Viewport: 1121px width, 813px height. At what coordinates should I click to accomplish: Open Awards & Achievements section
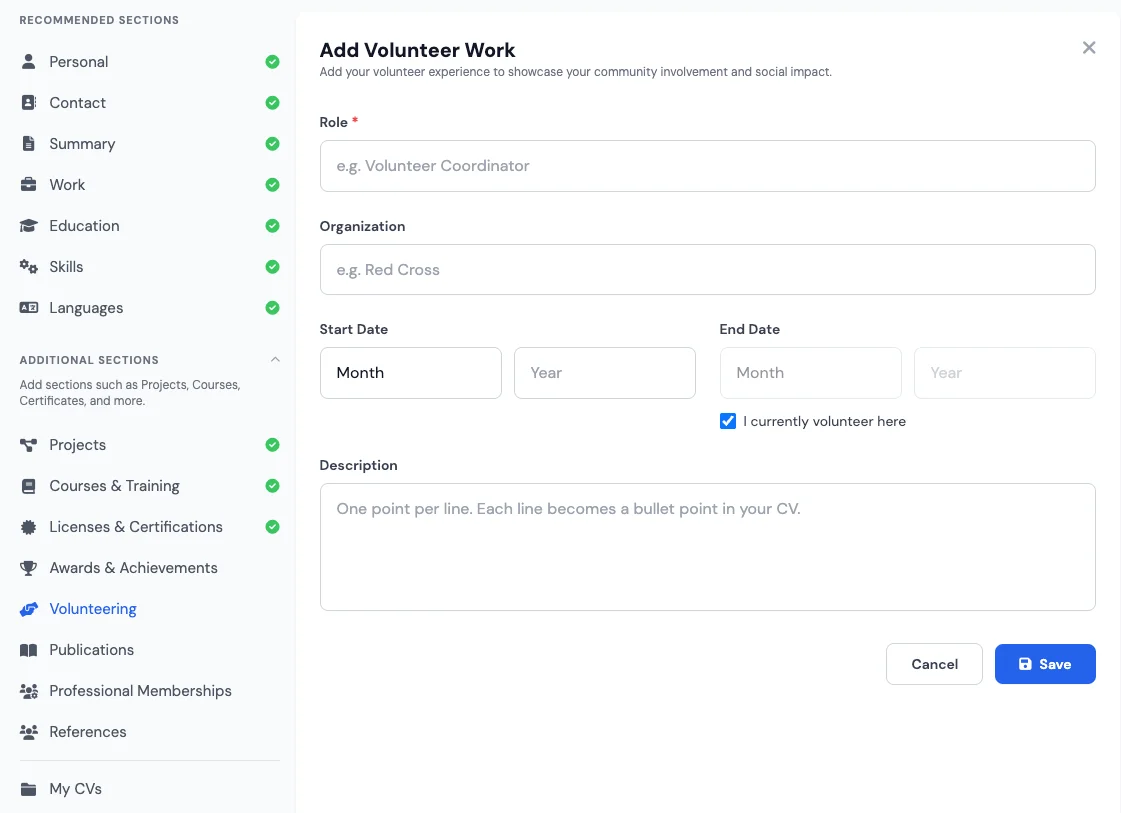(149, 568)
